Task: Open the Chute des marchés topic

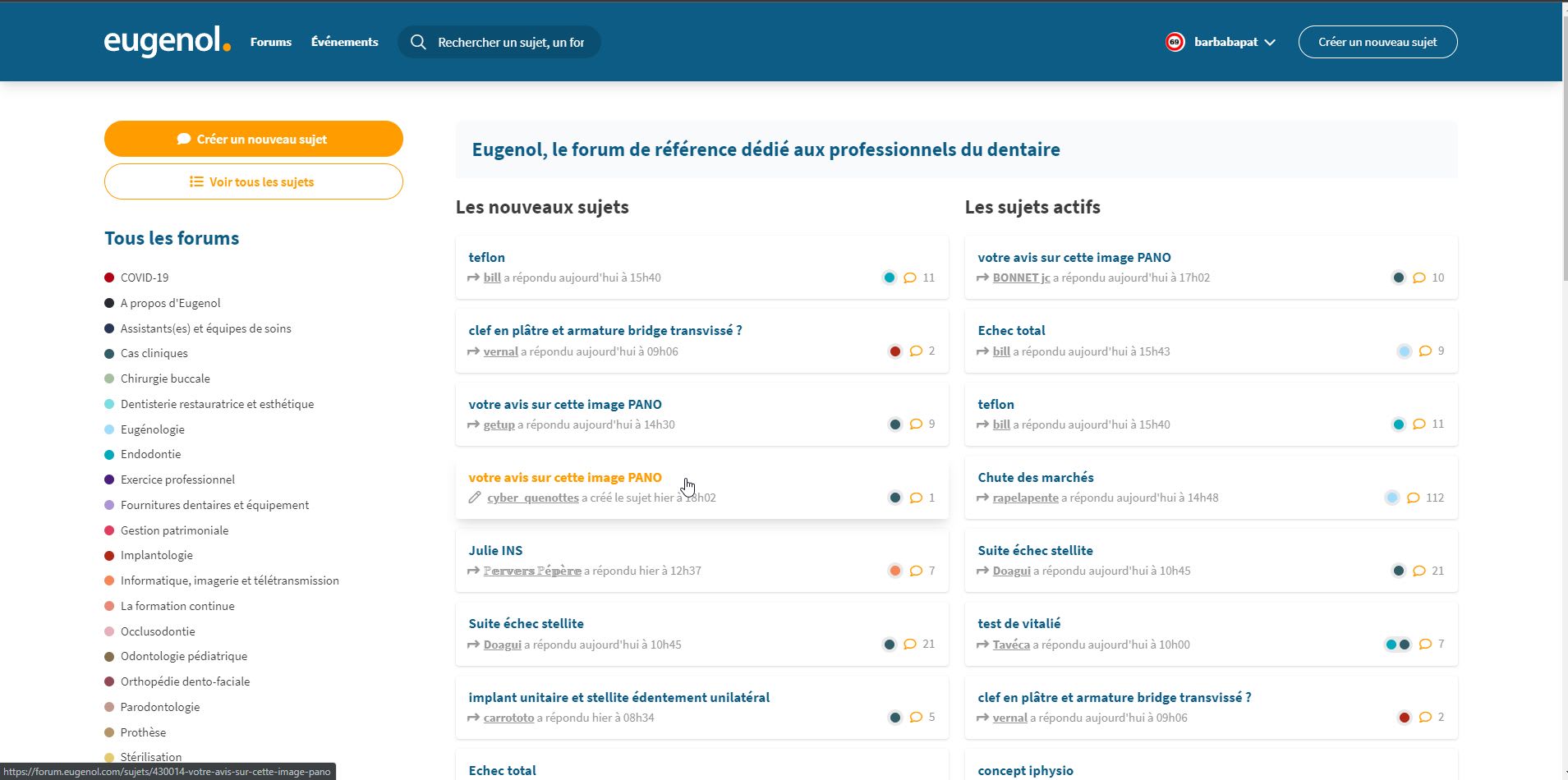Action: click(1035, 477)
